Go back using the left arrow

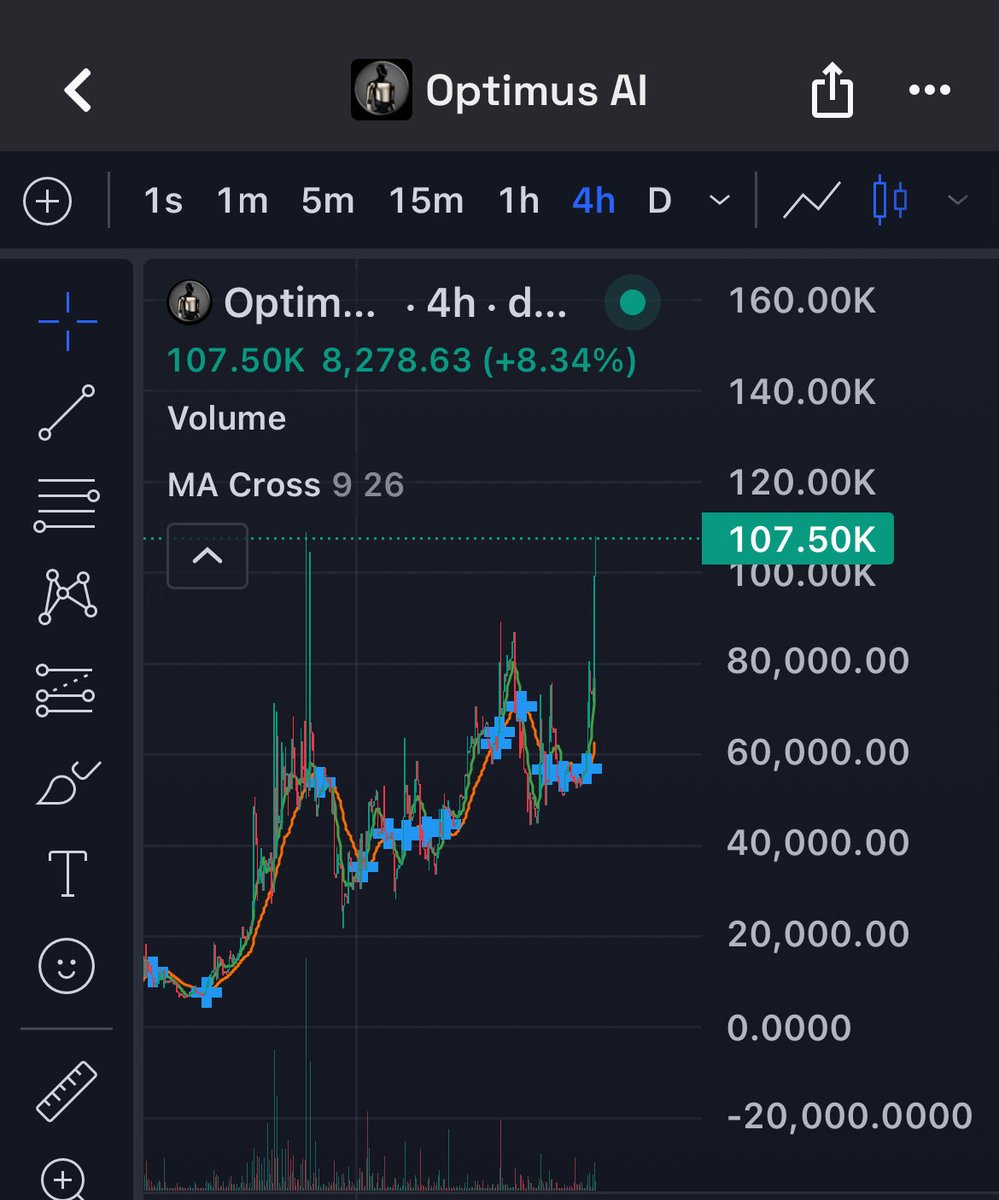point(78,90)
